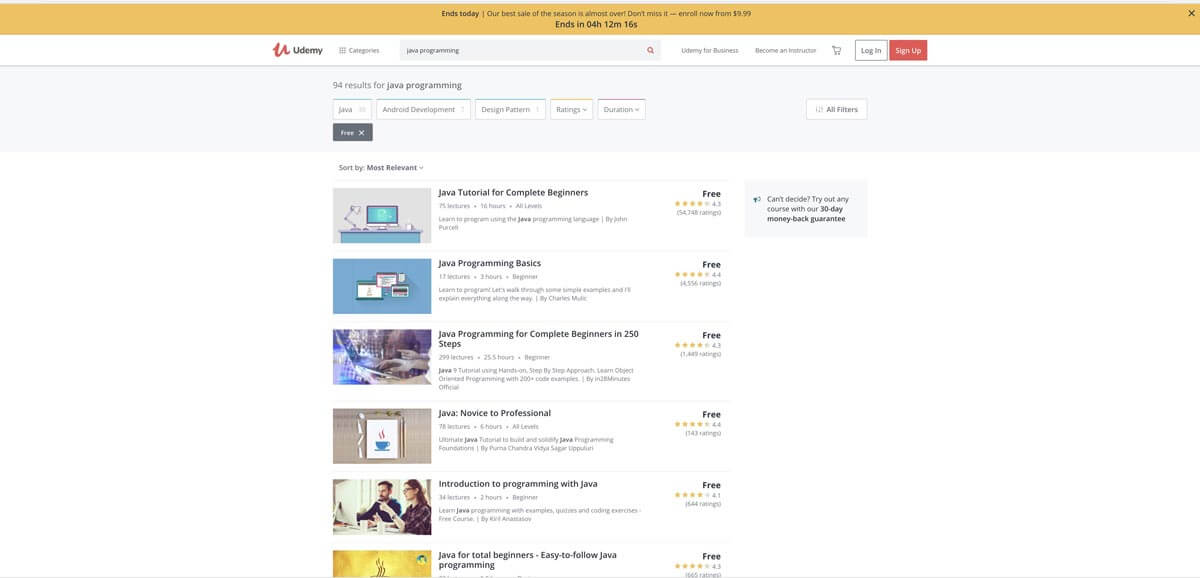Dismiss the sale banner with X

coord(1191,14)
